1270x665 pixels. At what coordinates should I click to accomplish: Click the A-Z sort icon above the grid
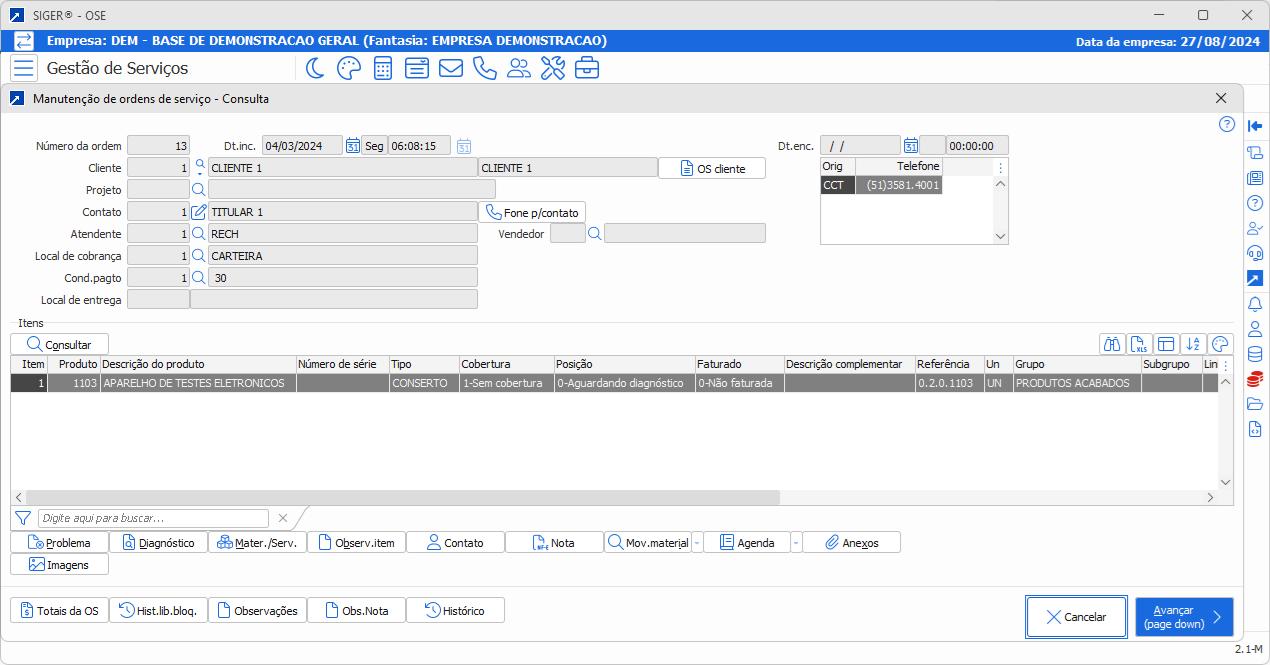[1193, 344]
